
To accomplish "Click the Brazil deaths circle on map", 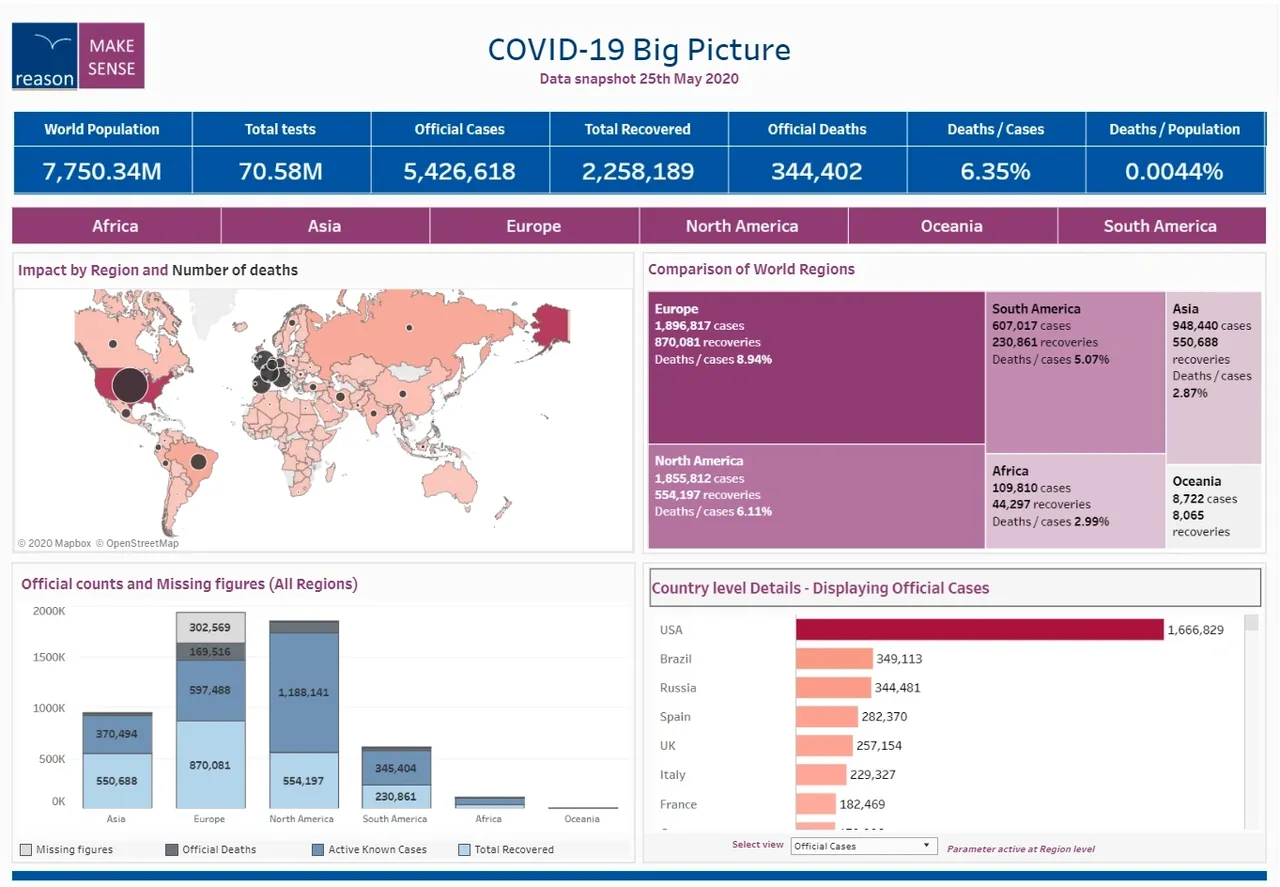I will click(x=198, y=461).
